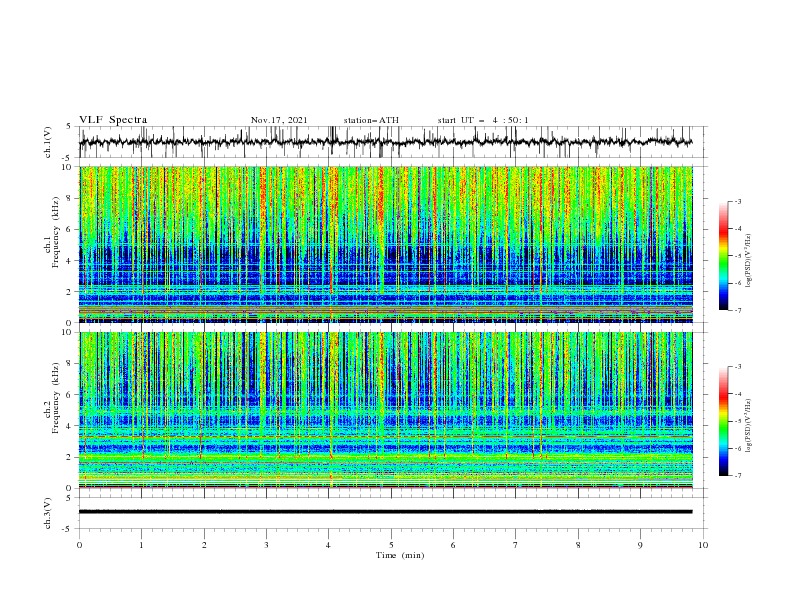Screen dimensions: 792x612
Task: Click the 'Time (min)' axis title
Action: (x=400, y=555)
